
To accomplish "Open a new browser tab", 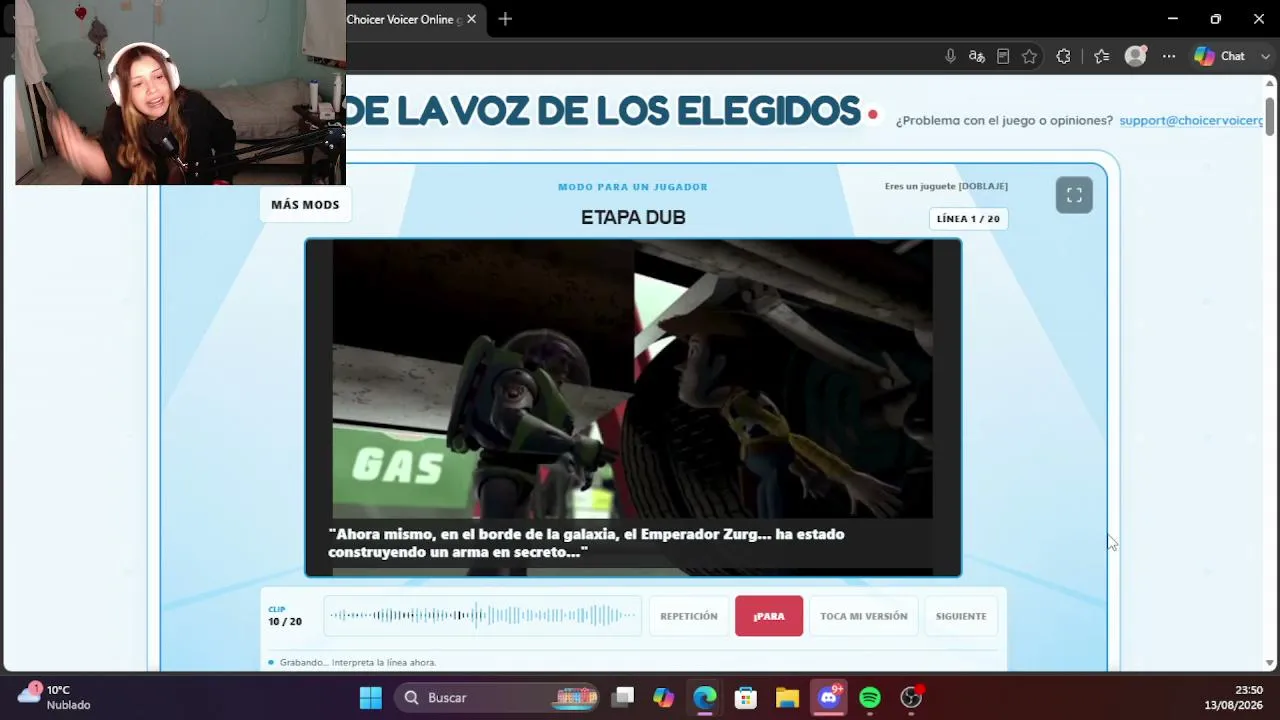I will click(x=505, y=19).
